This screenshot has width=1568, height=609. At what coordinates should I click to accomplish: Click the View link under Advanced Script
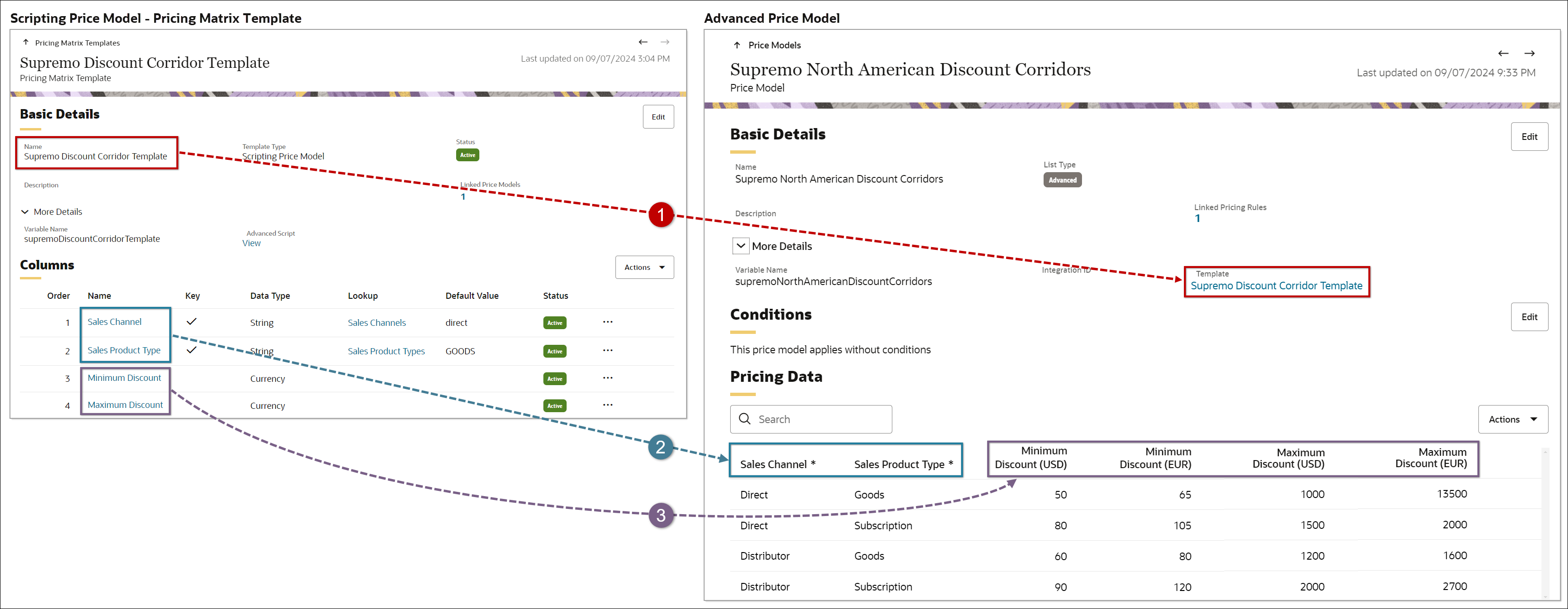pyautogui.click(x=251, y=242)
